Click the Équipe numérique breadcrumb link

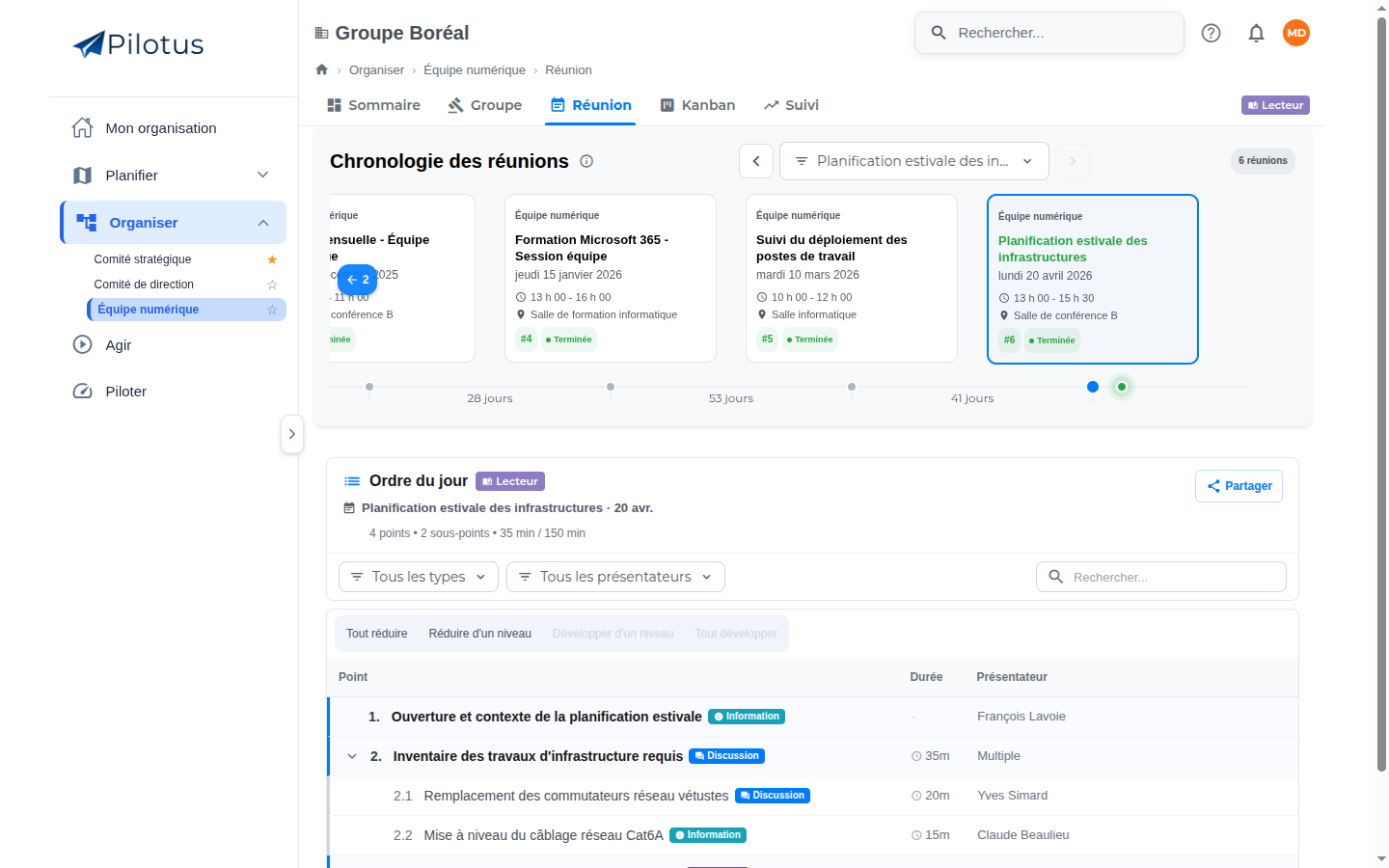(475, 69)
